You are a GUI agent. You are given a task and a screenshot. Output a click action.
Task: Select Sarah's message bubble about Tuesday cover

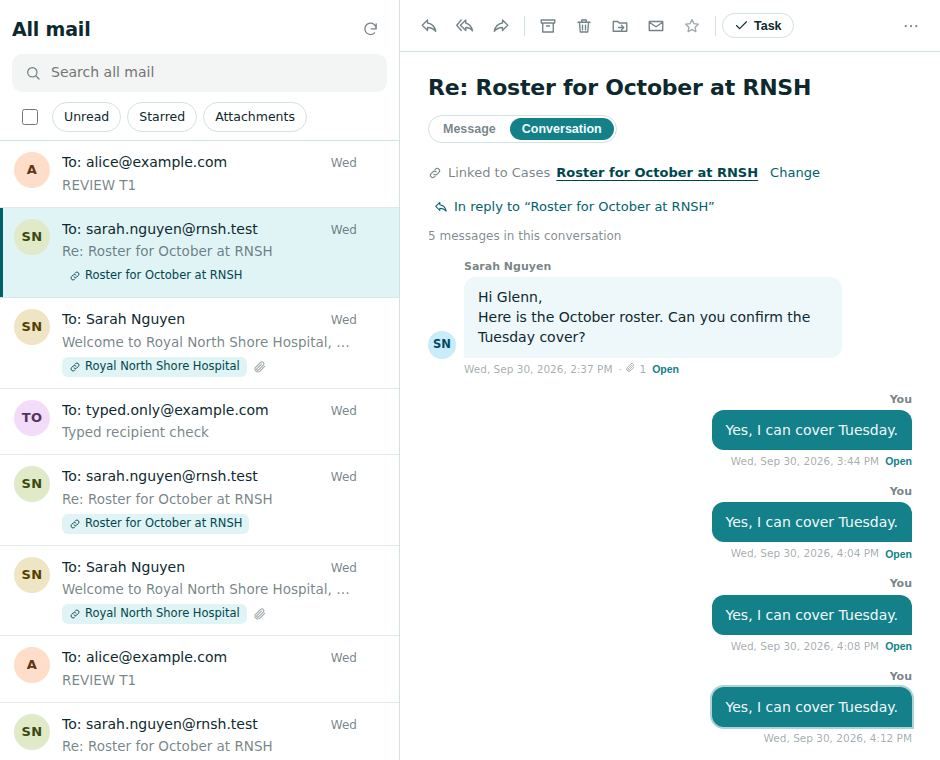(x=652, y=317)
